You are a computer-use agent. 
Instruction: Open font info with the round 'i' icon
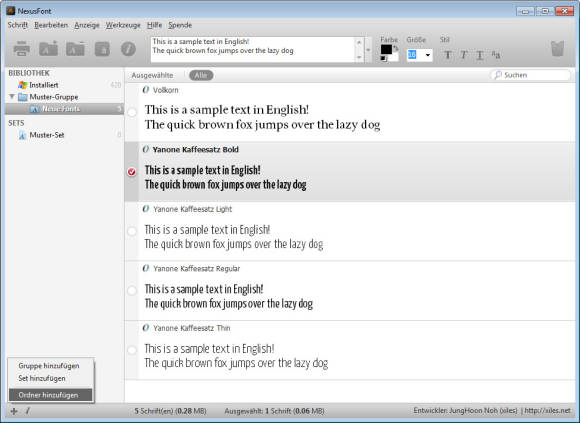coord(128,49)
